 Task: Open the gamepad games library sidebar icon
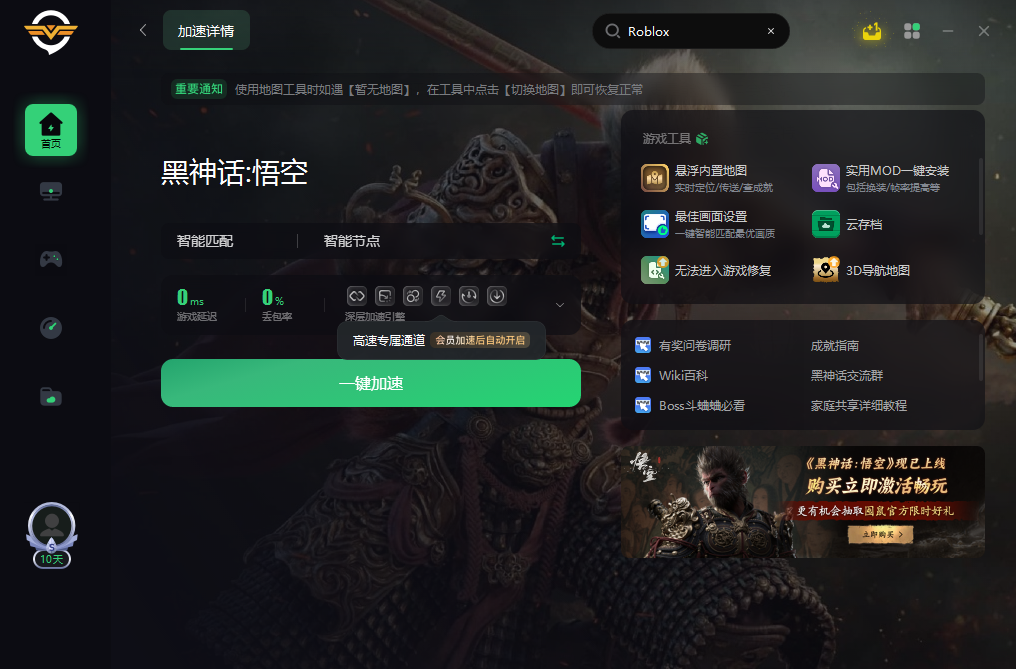tap(51, 259)
